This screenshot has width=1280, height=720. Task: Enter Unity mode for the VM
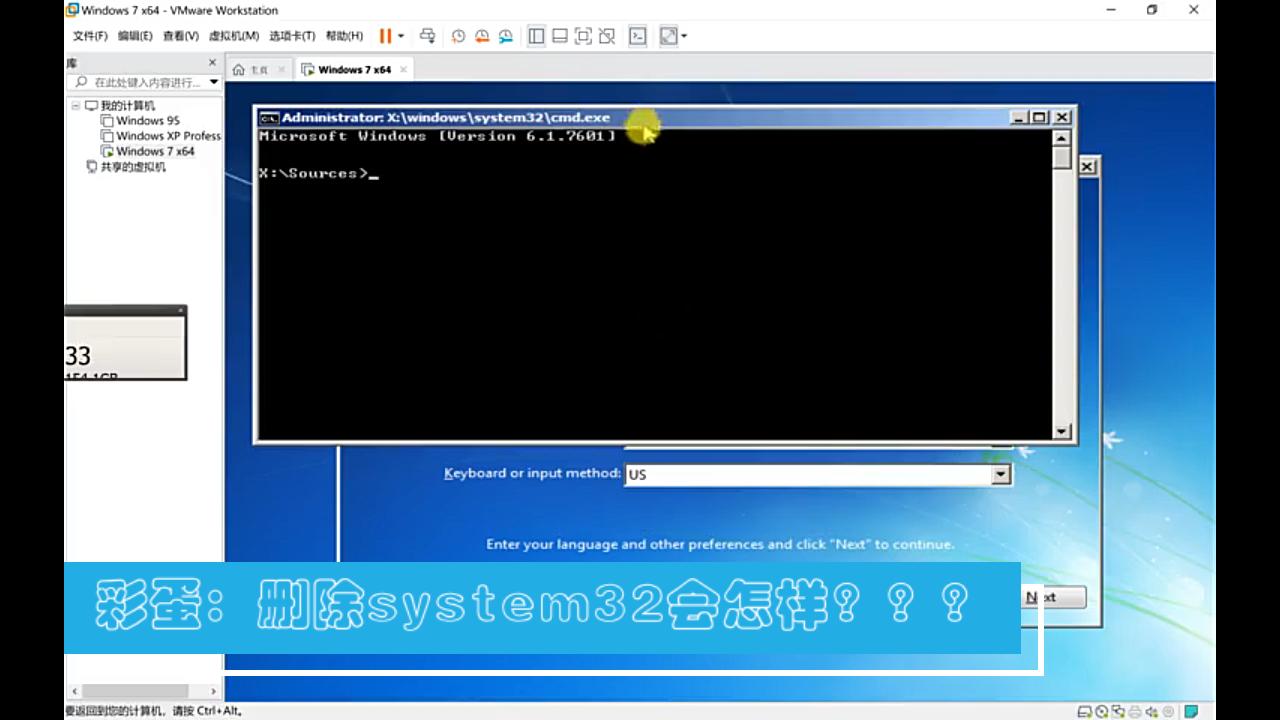606,36
